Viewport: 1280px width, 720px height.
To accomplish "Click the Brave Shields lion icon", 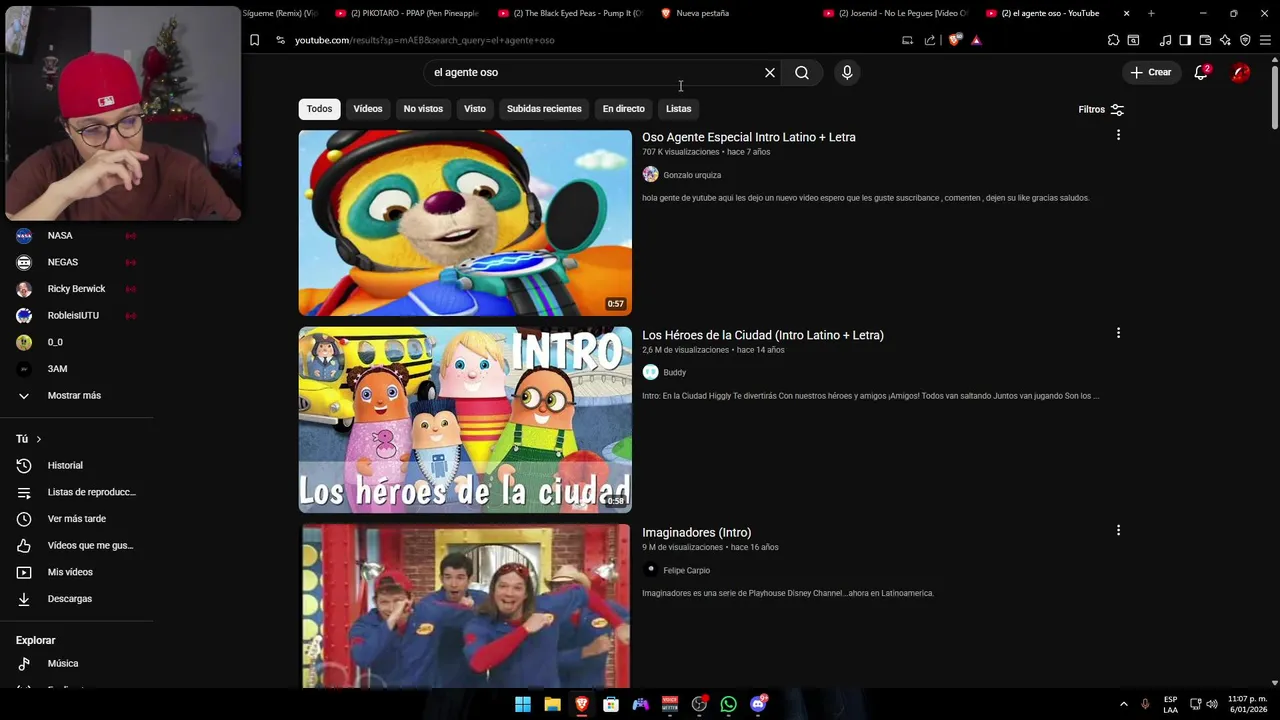I will point(954,40).
